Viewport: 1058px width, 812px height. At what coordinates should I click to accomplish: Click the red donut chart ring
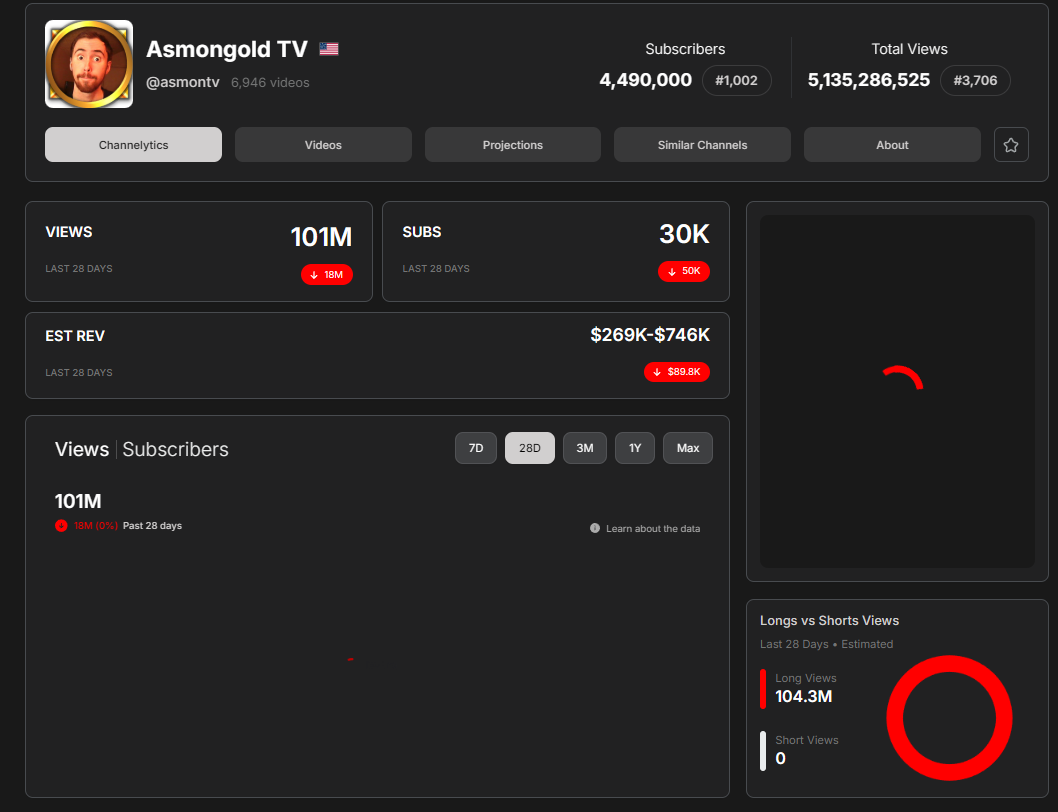(x=949, y=664)
